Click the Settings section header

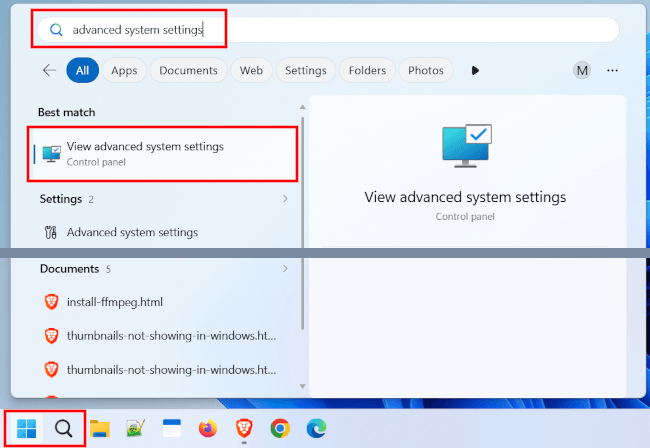click(61, 199)
